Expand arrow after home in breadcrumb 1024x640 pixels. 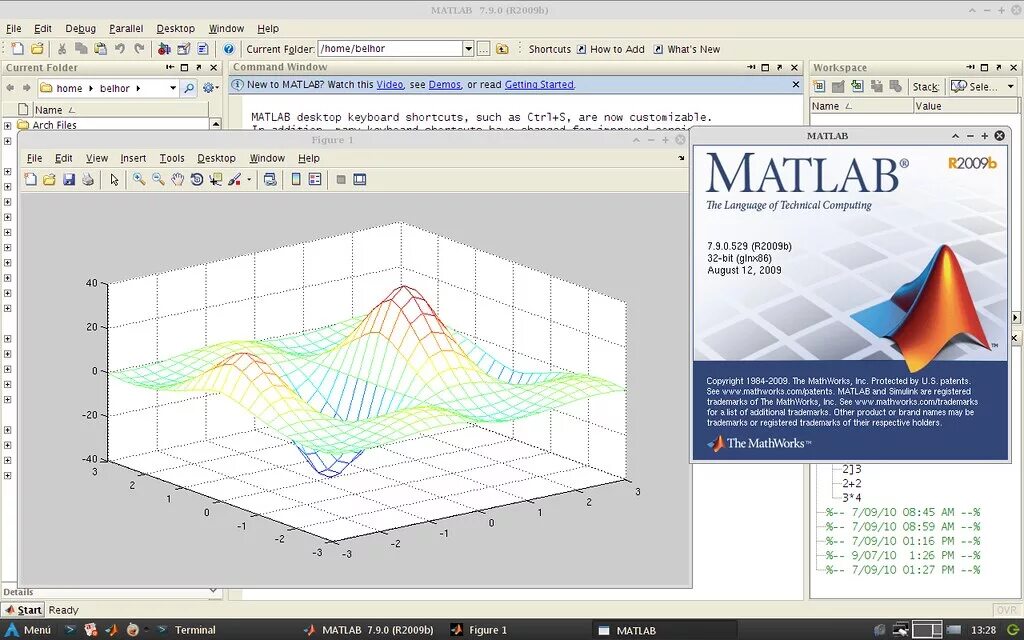[91, 88]
